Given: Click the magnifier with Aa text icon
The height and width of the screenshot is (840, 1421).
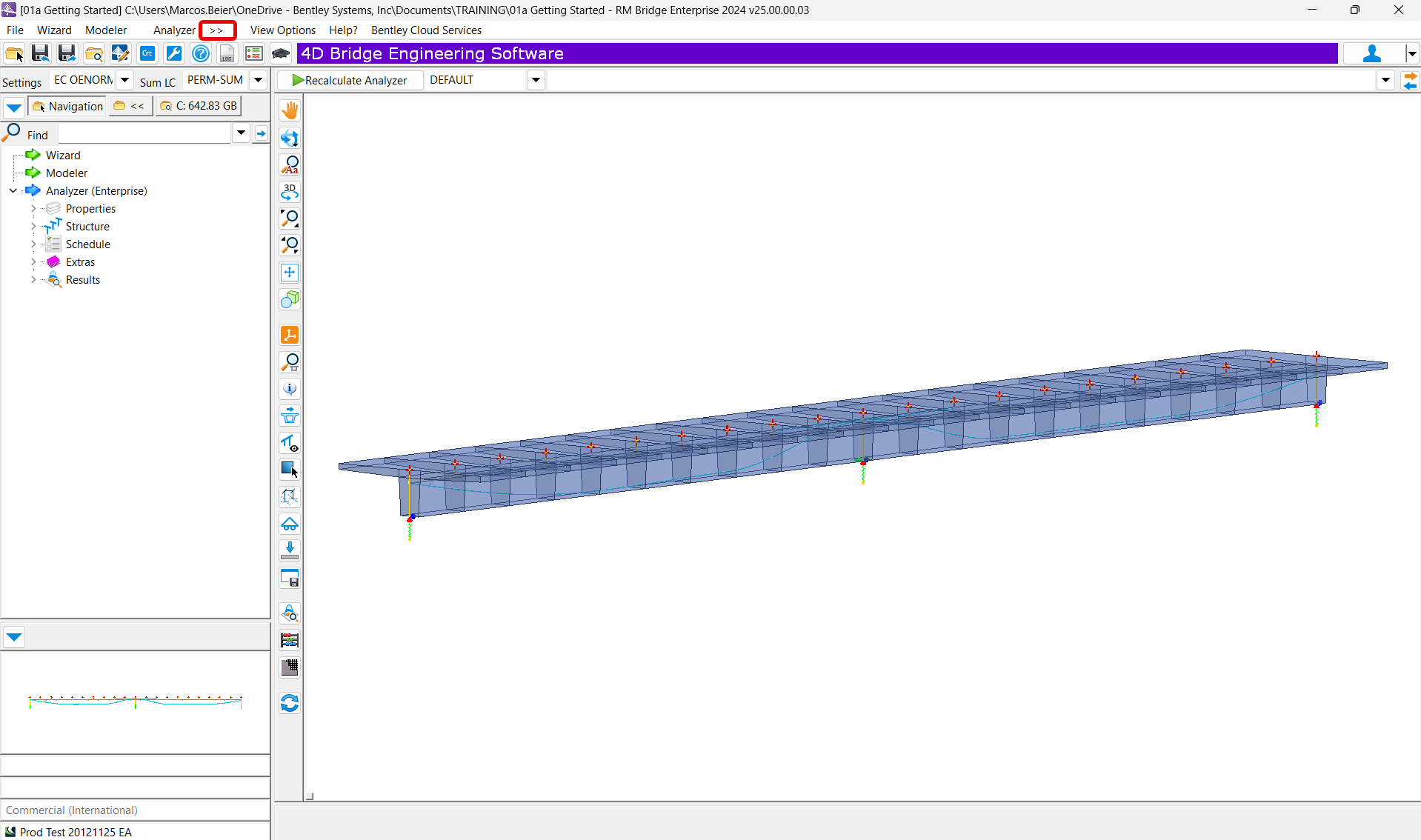Looking at the screenshot, I should point(290,164).
